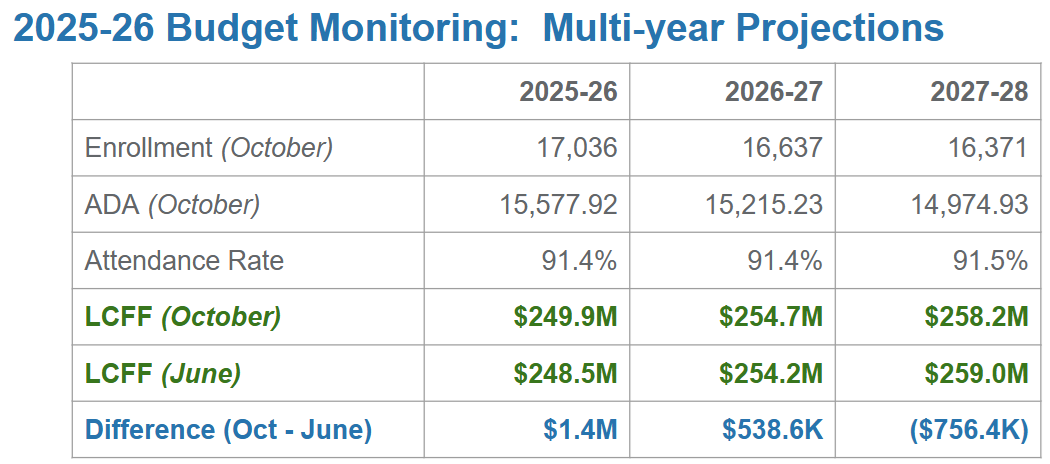Select the ($756.4K) difference cell

[x=968, y=430]
